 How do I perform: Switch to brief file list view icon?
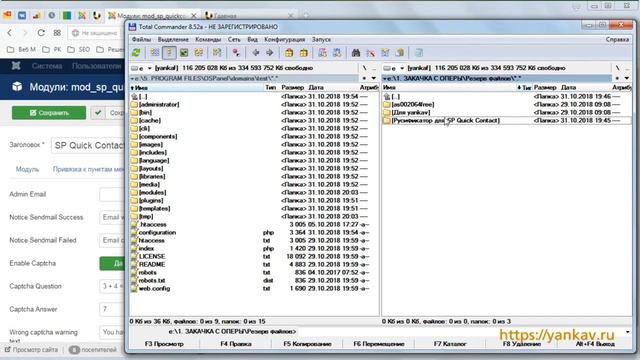(155, 53)
